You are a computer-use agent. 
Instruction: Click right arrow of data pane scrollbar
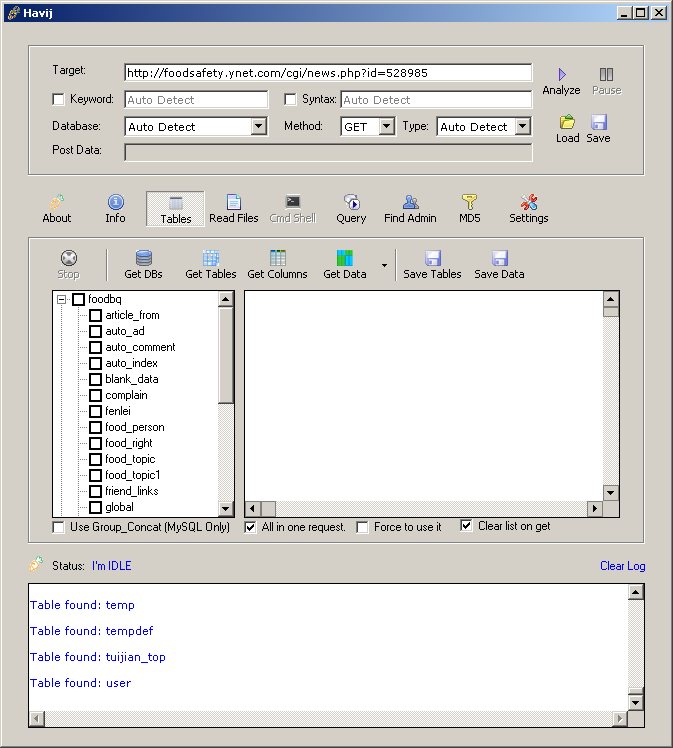595,509
